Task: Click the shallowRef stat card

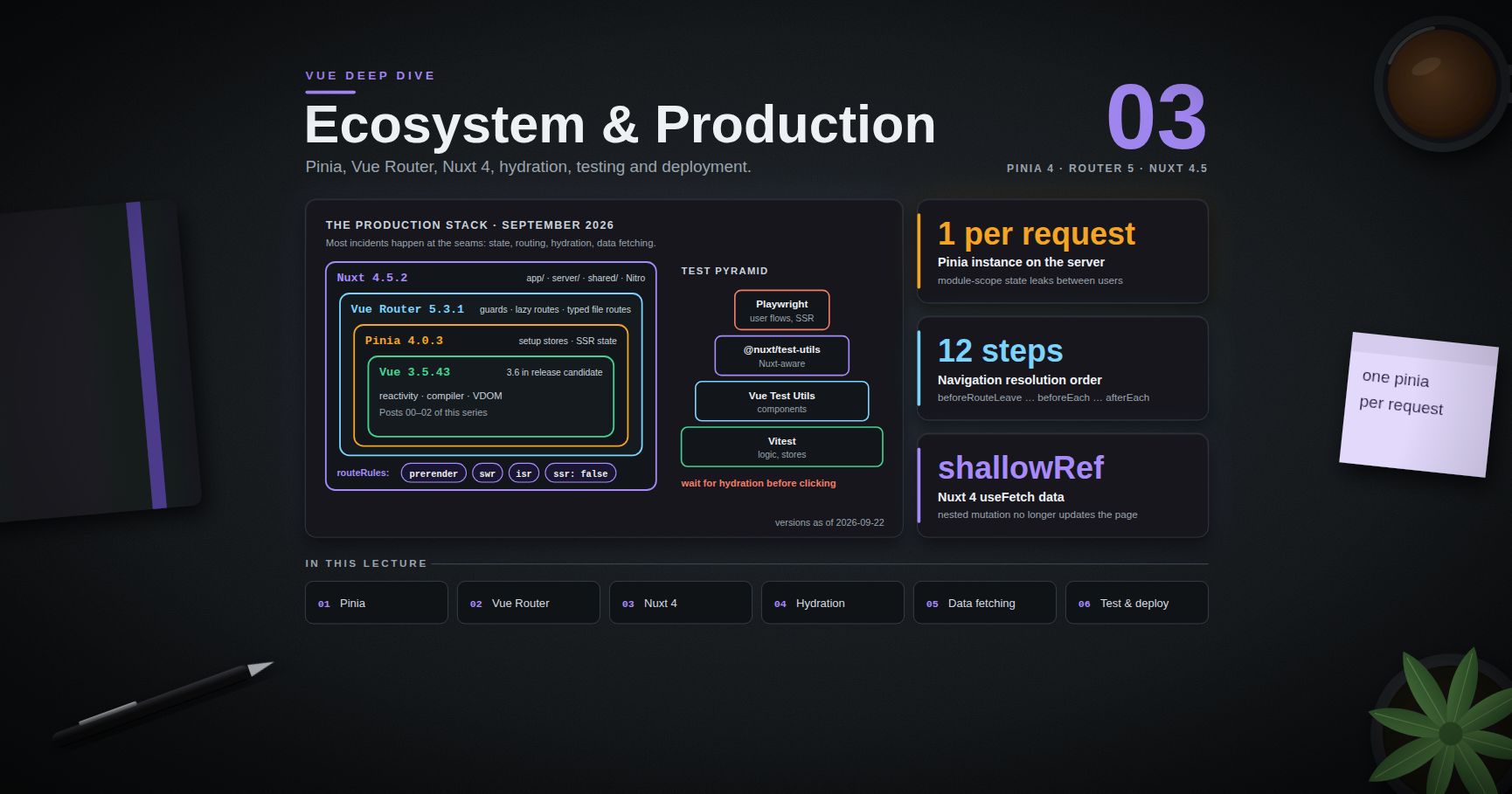Action: (1063, 486)
